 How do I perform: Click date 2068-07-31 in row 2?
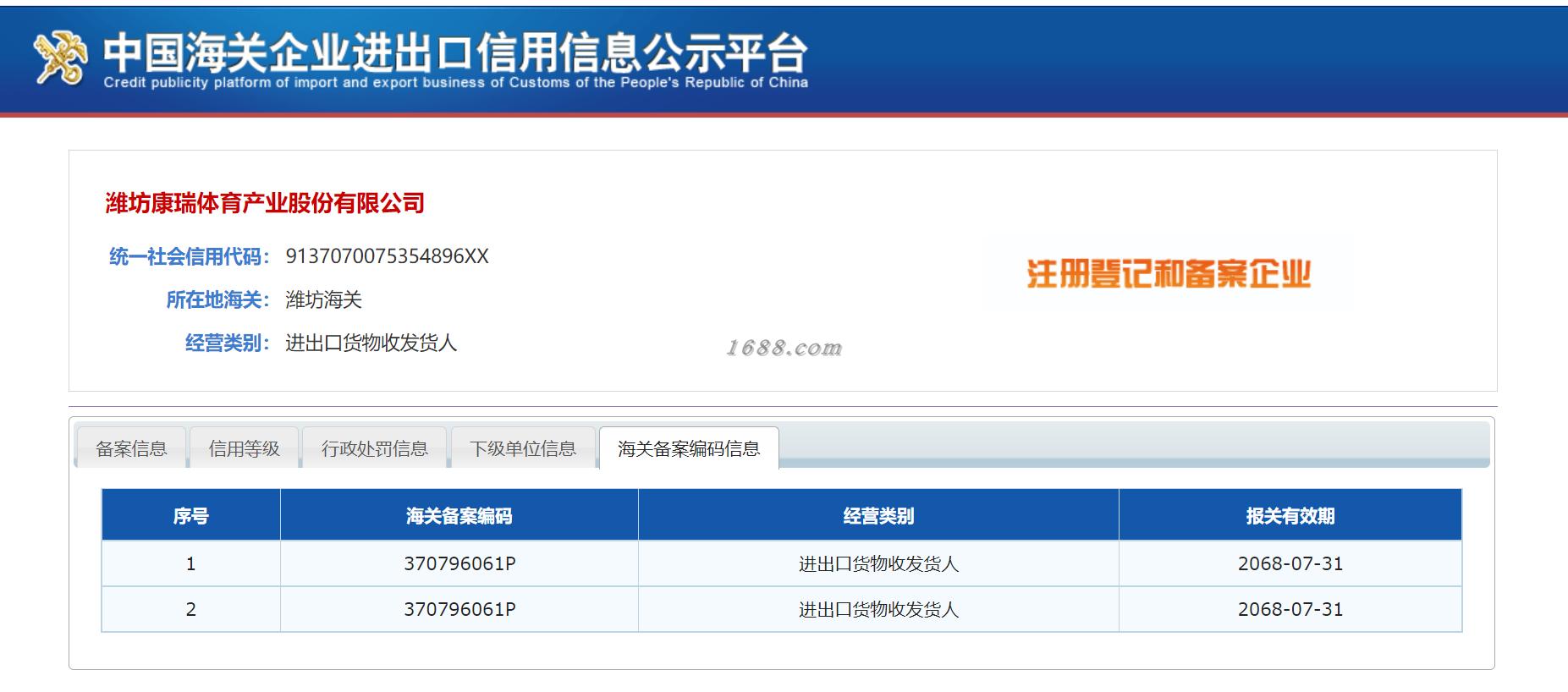1290,609
